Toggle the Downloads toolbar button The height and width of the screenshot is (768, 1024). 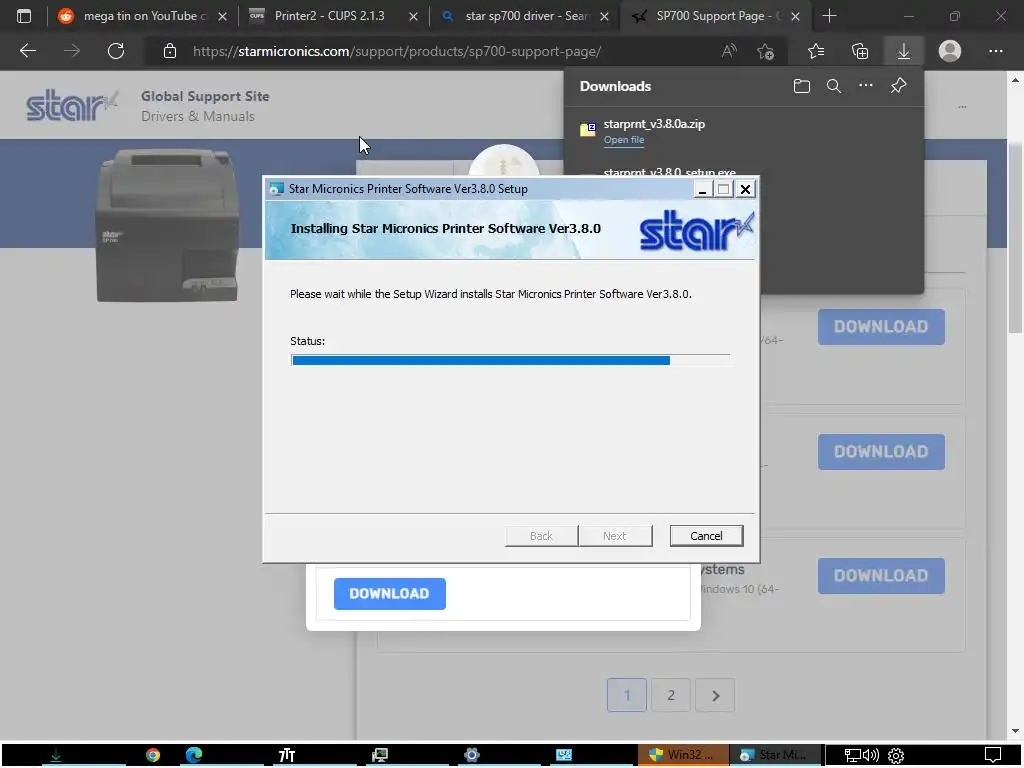pos(904,51)
